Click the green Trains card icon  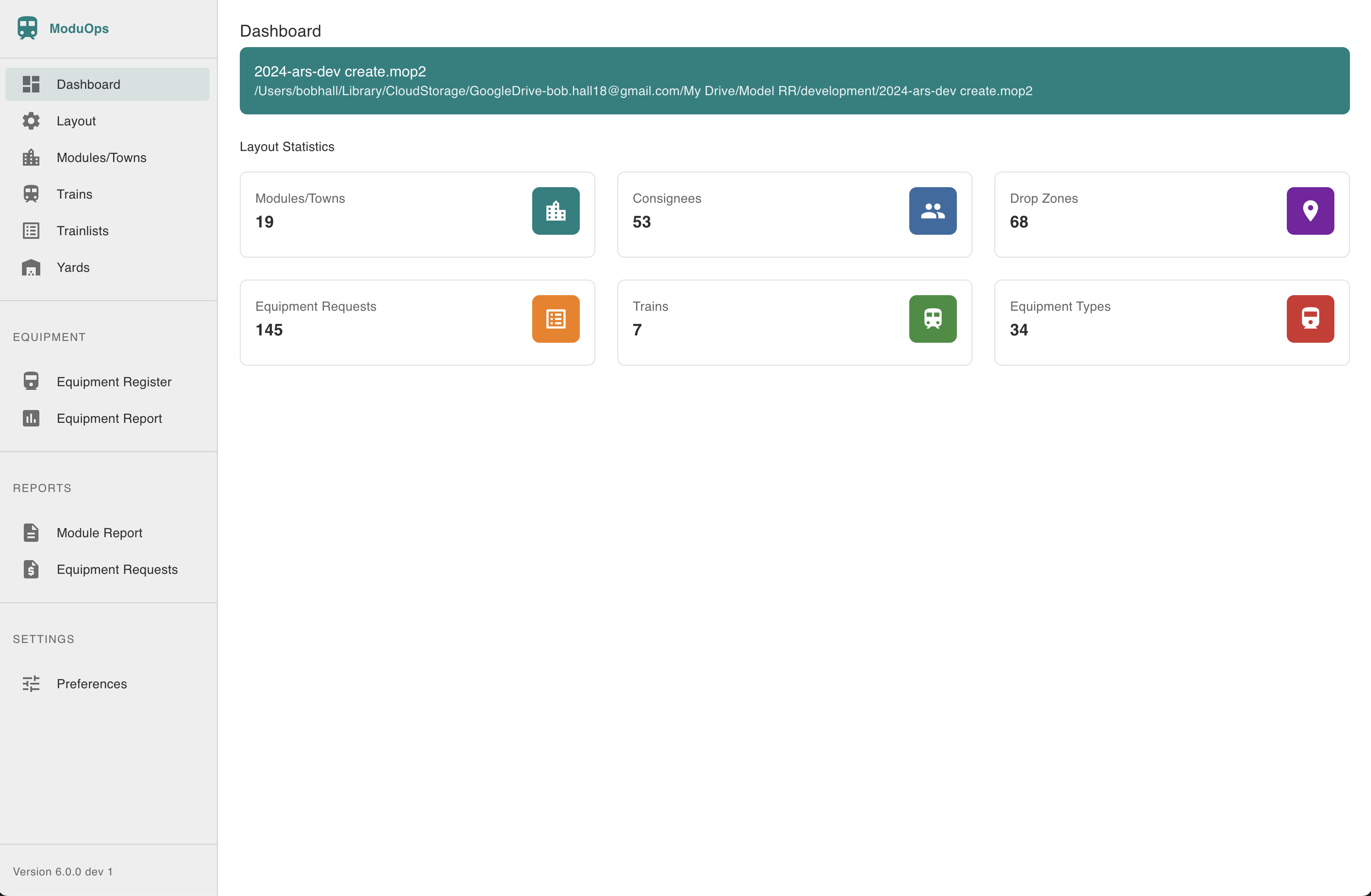click(933, 318)
